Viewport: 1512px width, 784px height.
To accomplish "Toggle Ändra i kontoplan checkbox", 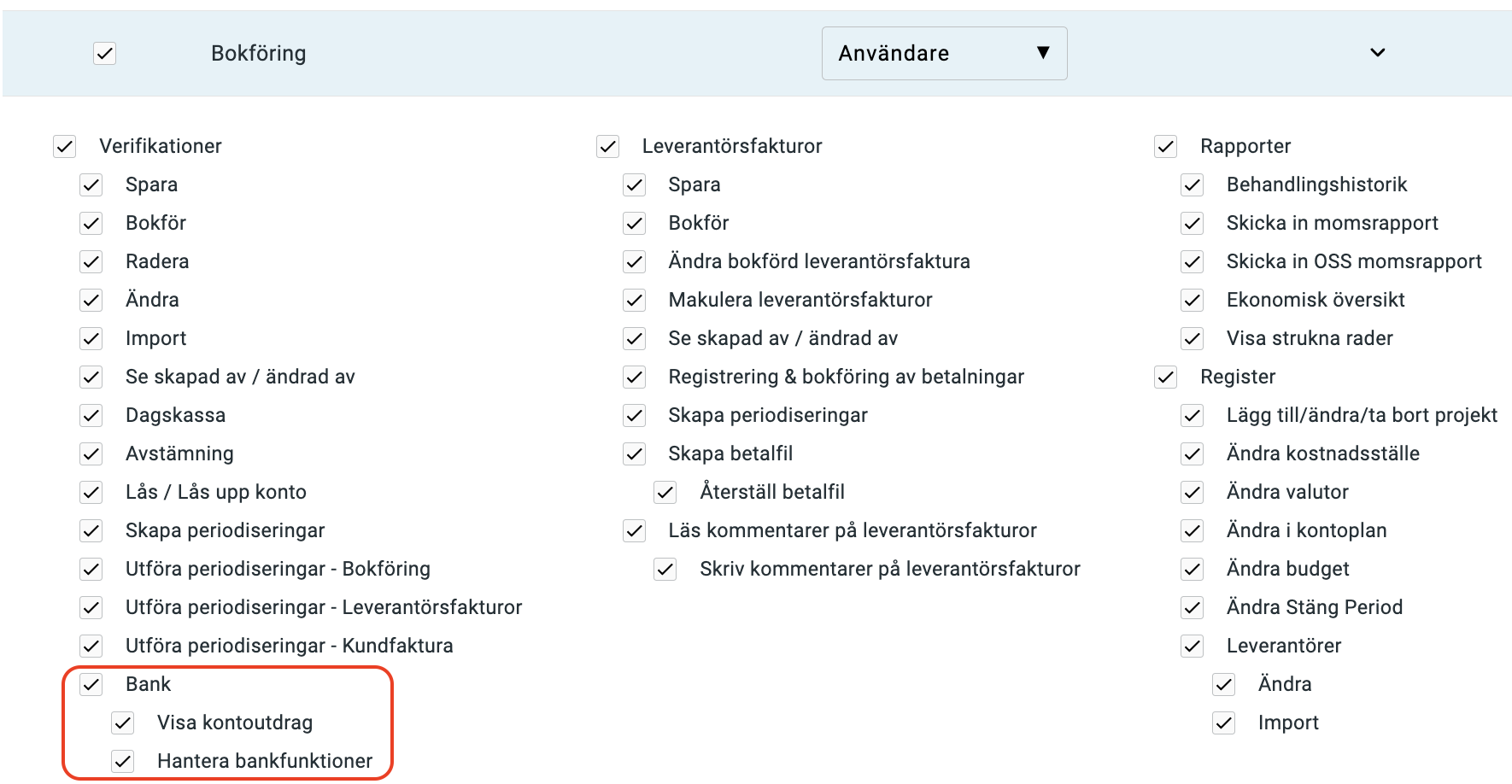I will (1192, 530).
